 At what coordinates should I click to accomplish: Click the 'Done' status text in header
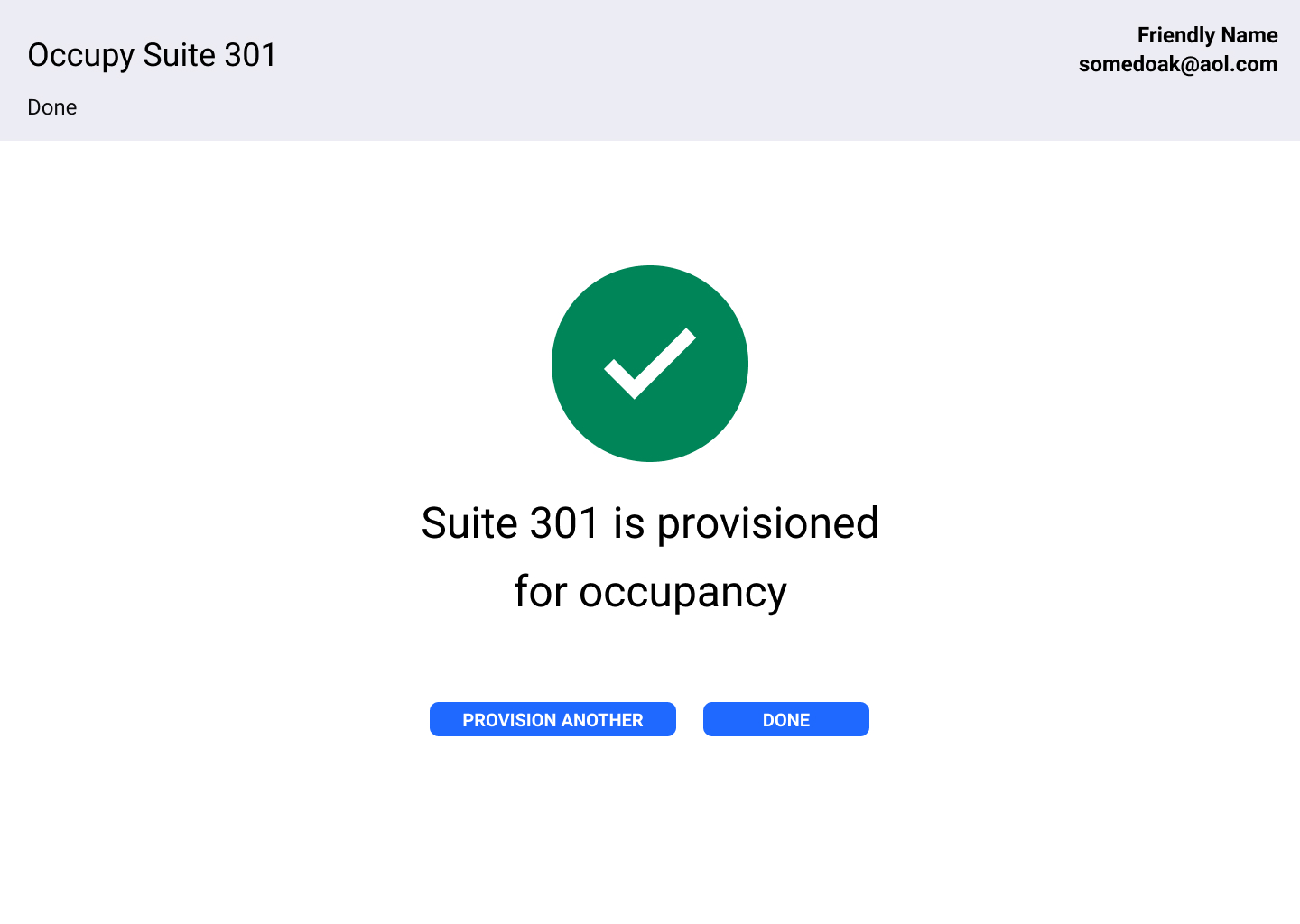(x=52, y=107)
